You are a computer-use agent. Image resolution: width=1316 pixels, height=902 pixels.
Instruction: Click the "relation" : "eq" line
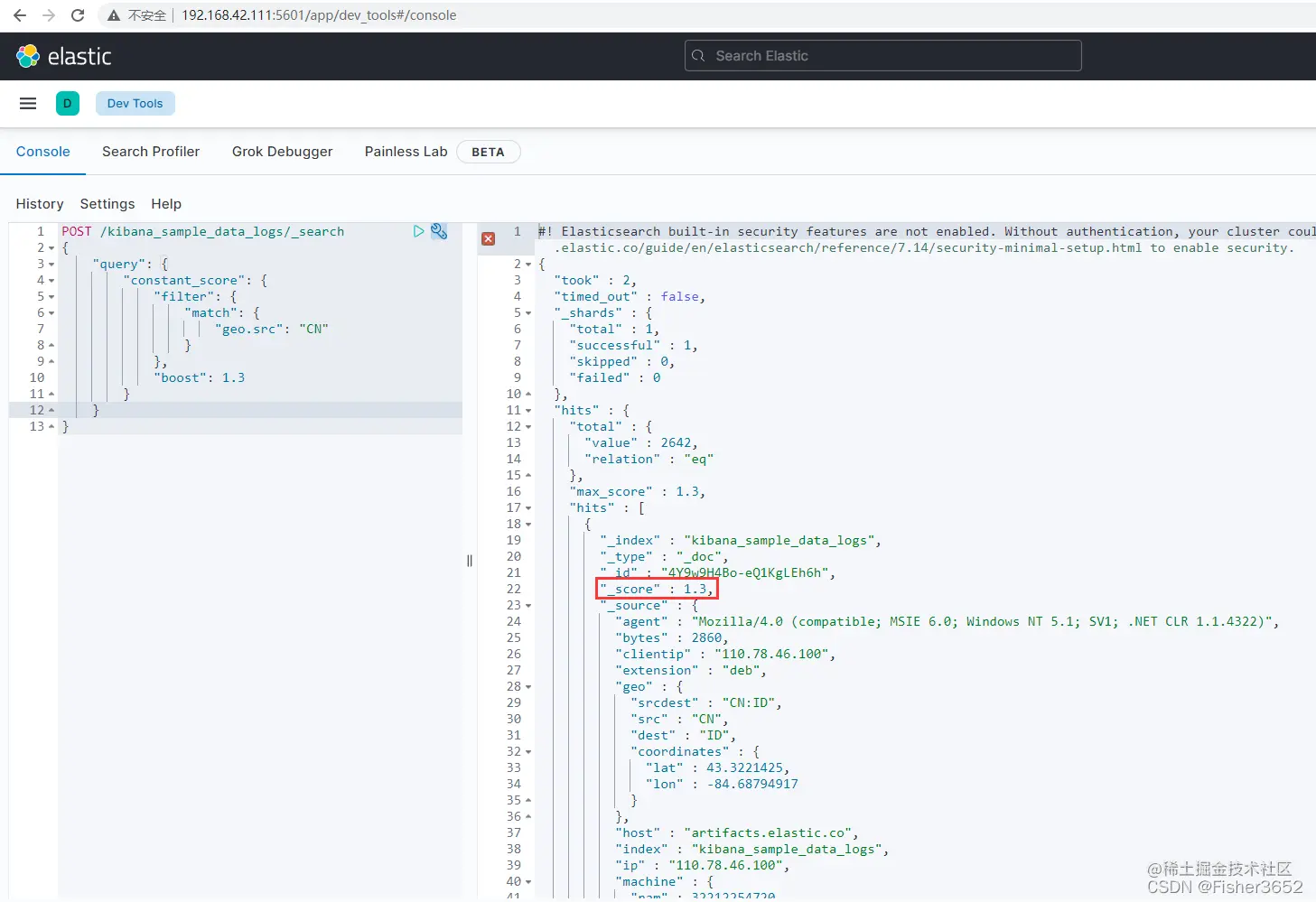pyautogui.click(x=649, y=459)
